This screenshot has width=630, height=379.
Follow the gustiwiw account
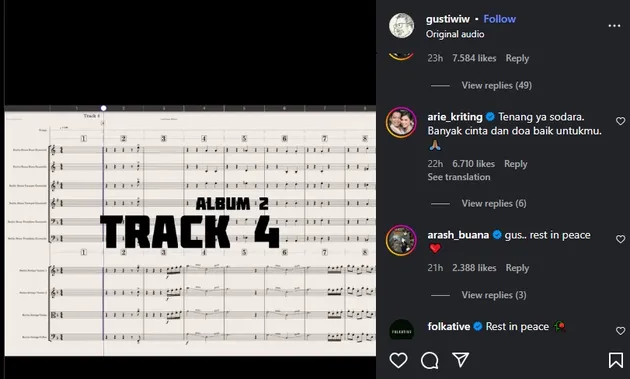click(499, 19)
